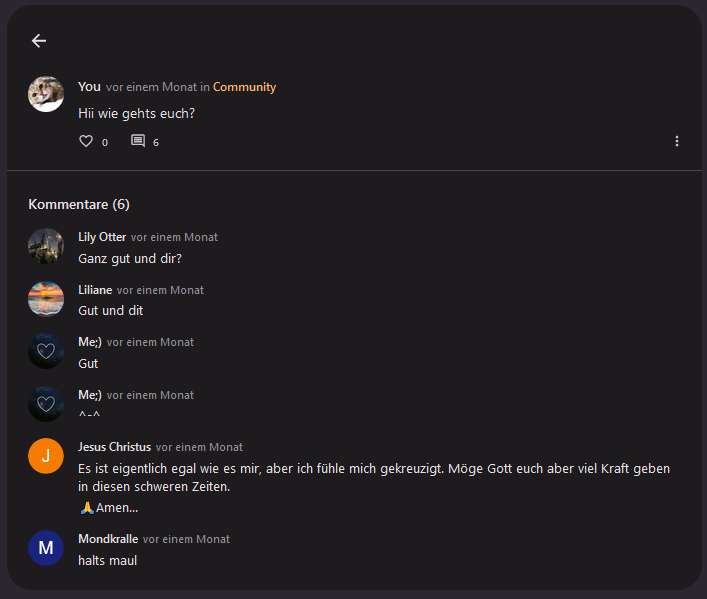Click the 'You' author name
This screenshot has width=707, height=599.
point(89,87)
